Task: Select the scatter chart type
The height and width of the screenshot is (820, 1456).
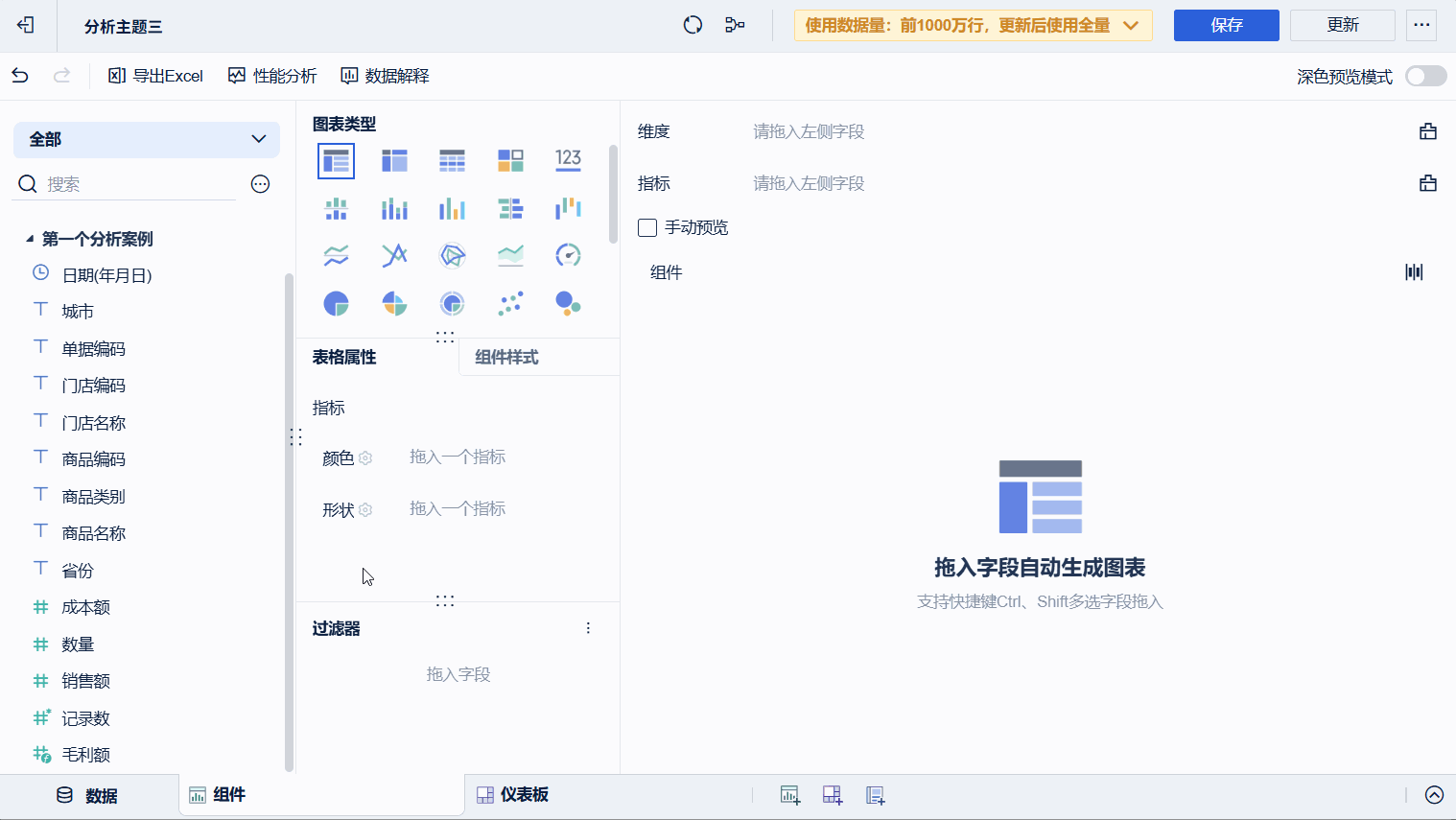Action: 510,304
